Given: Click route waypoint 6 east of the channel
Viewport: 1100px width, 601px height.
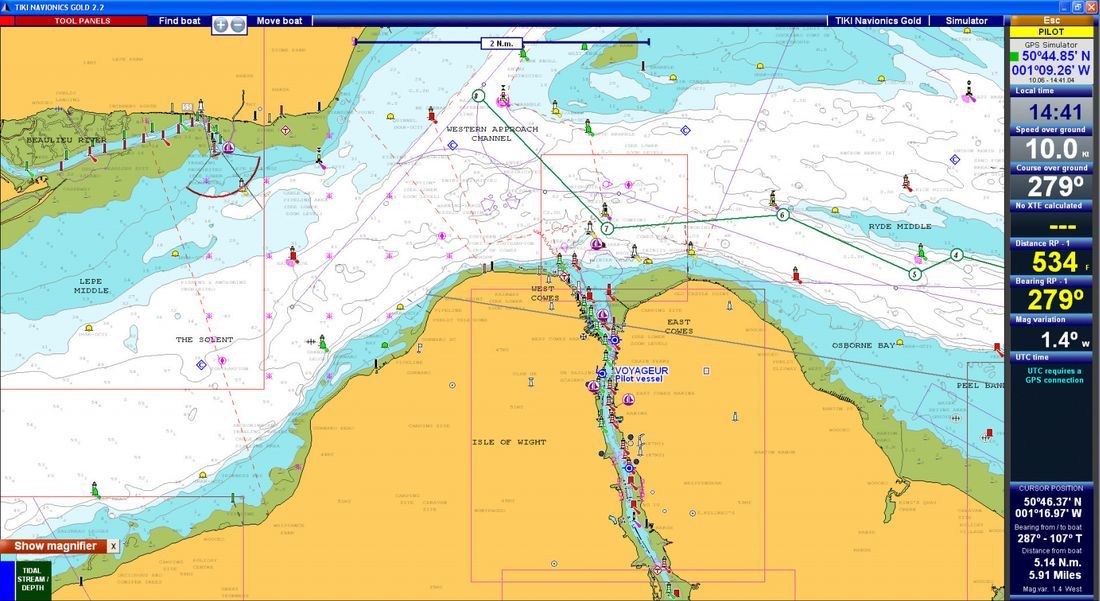Looking at the screenshot, I should point(782,215).
